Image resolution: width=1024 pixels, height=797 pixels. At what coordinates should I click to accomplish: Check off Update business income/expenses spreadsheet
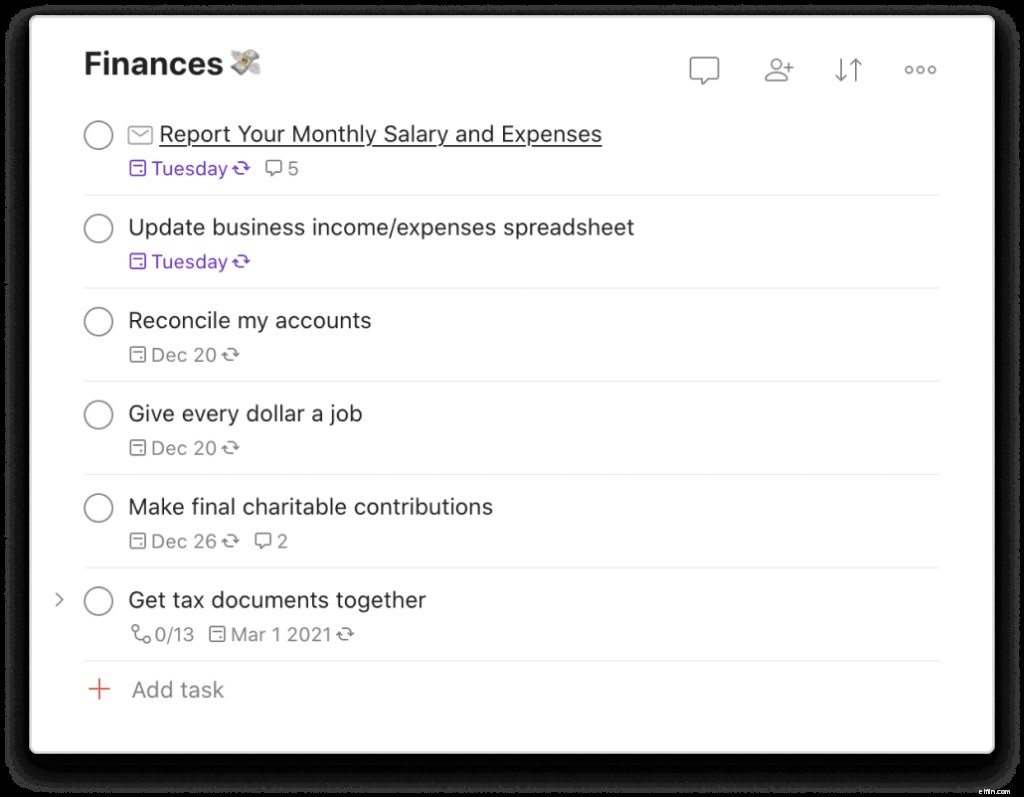pyautogui.click(x=98, y=228)
